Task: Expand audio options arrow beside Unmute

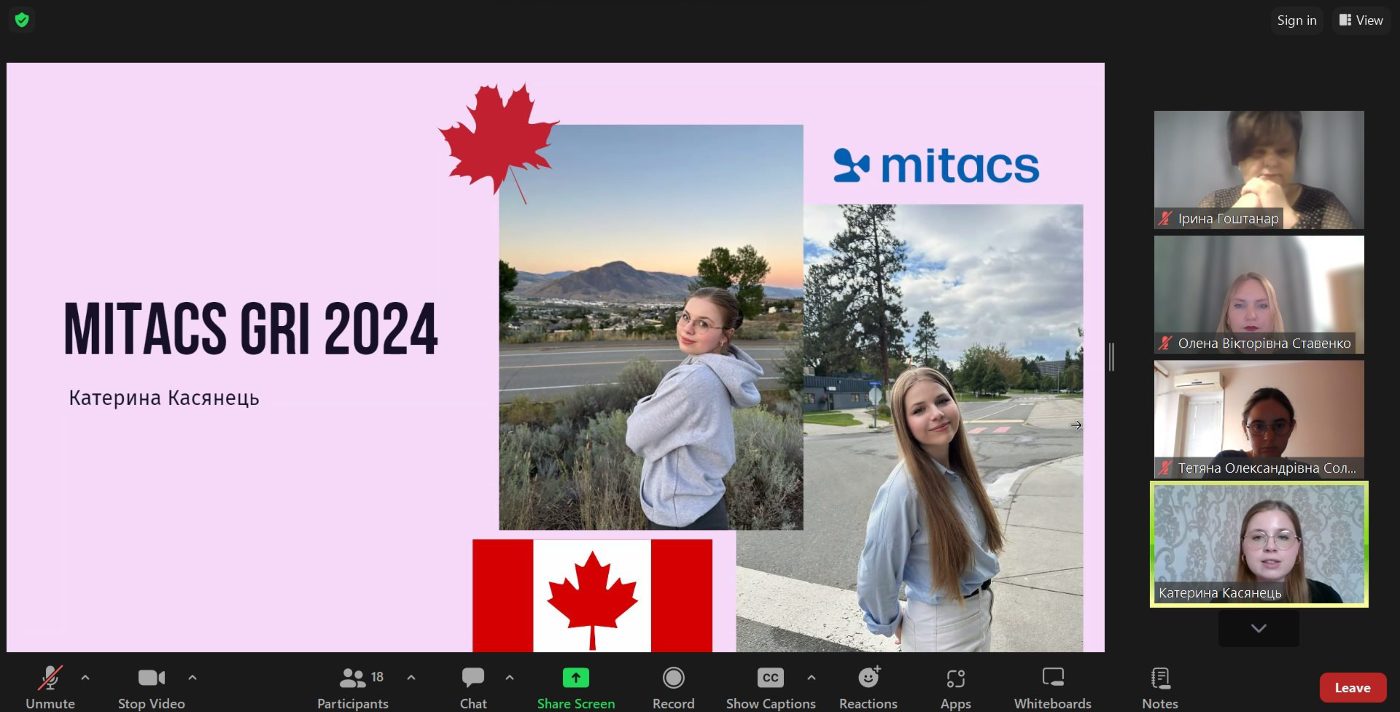Action: point(85,677)
